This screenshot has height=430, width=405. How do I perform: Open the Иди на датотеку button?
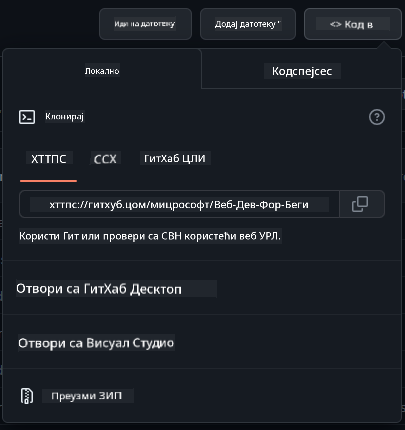[x=145, y=24]
